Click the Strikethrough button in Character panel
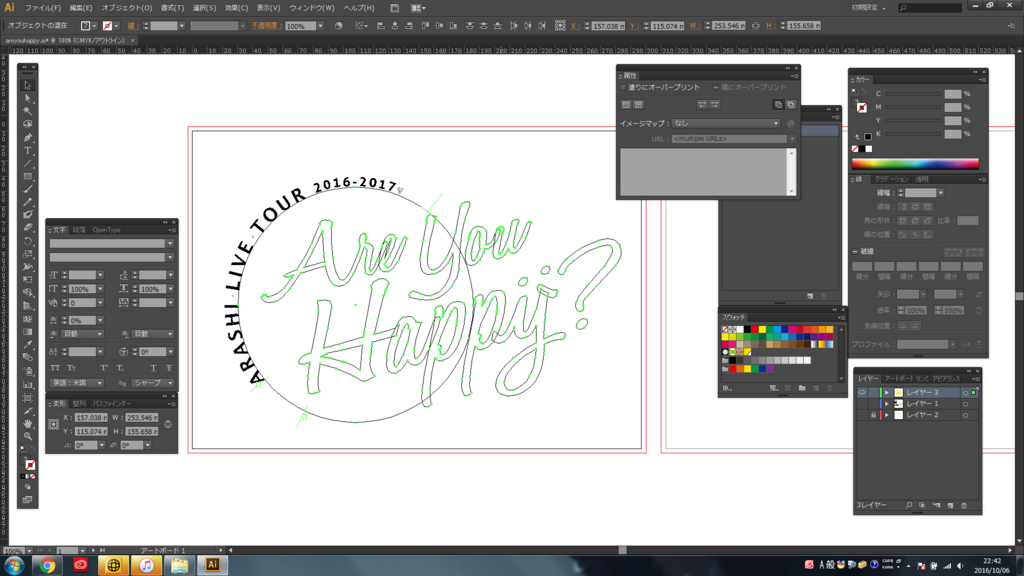 pyautogui.click(x=169, y=368)
